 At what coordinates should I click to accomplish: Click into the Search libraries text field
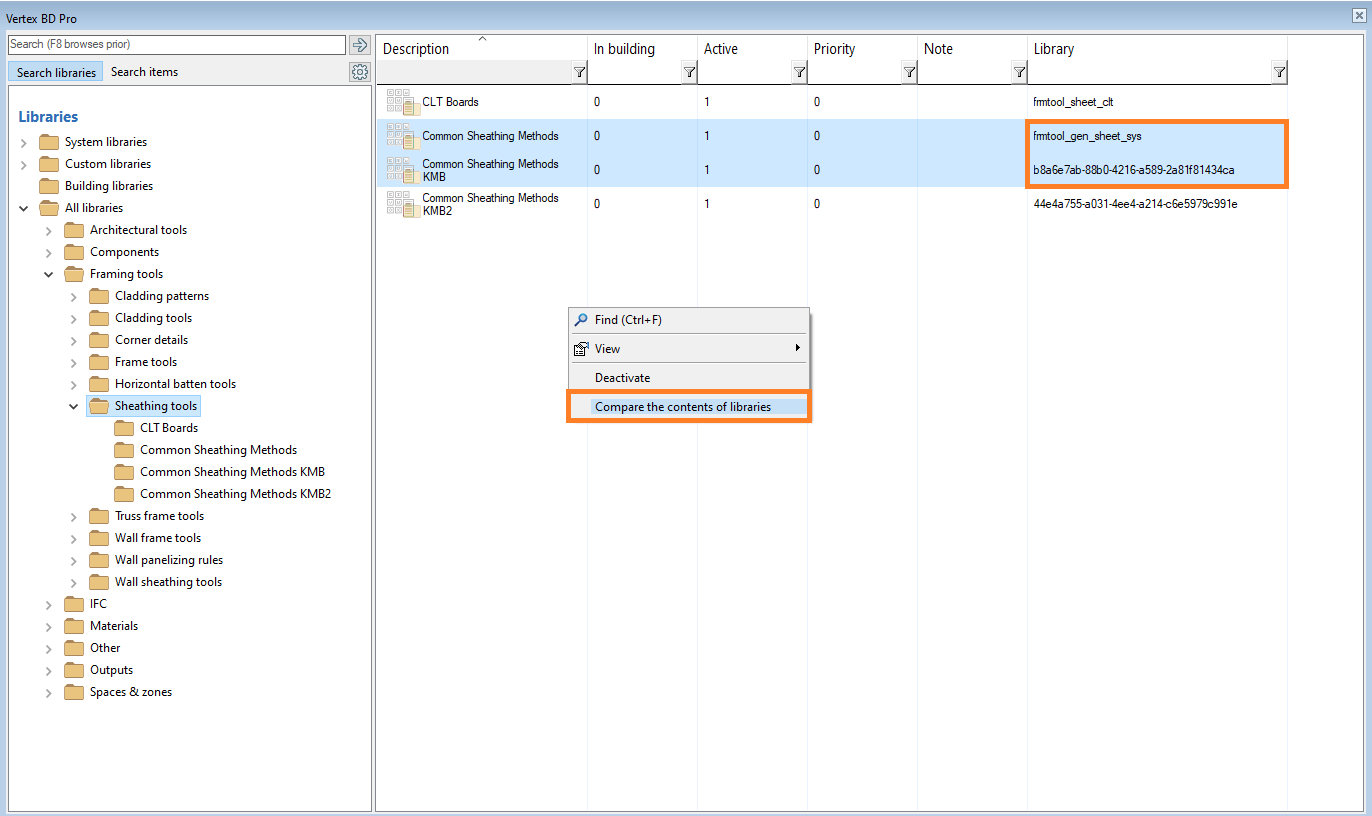pos(176,45)
